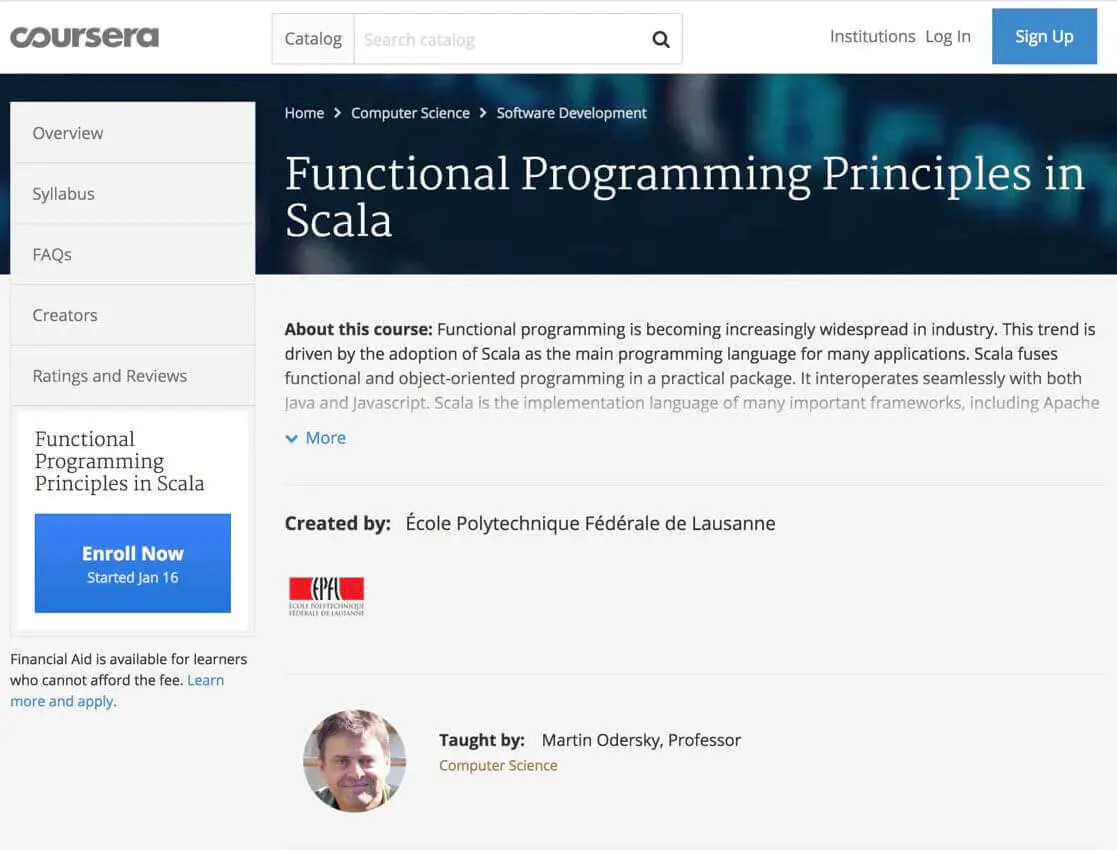Open the Catalog dropdown
This screenshot has height=850, width=1117.
pos(312,39)
